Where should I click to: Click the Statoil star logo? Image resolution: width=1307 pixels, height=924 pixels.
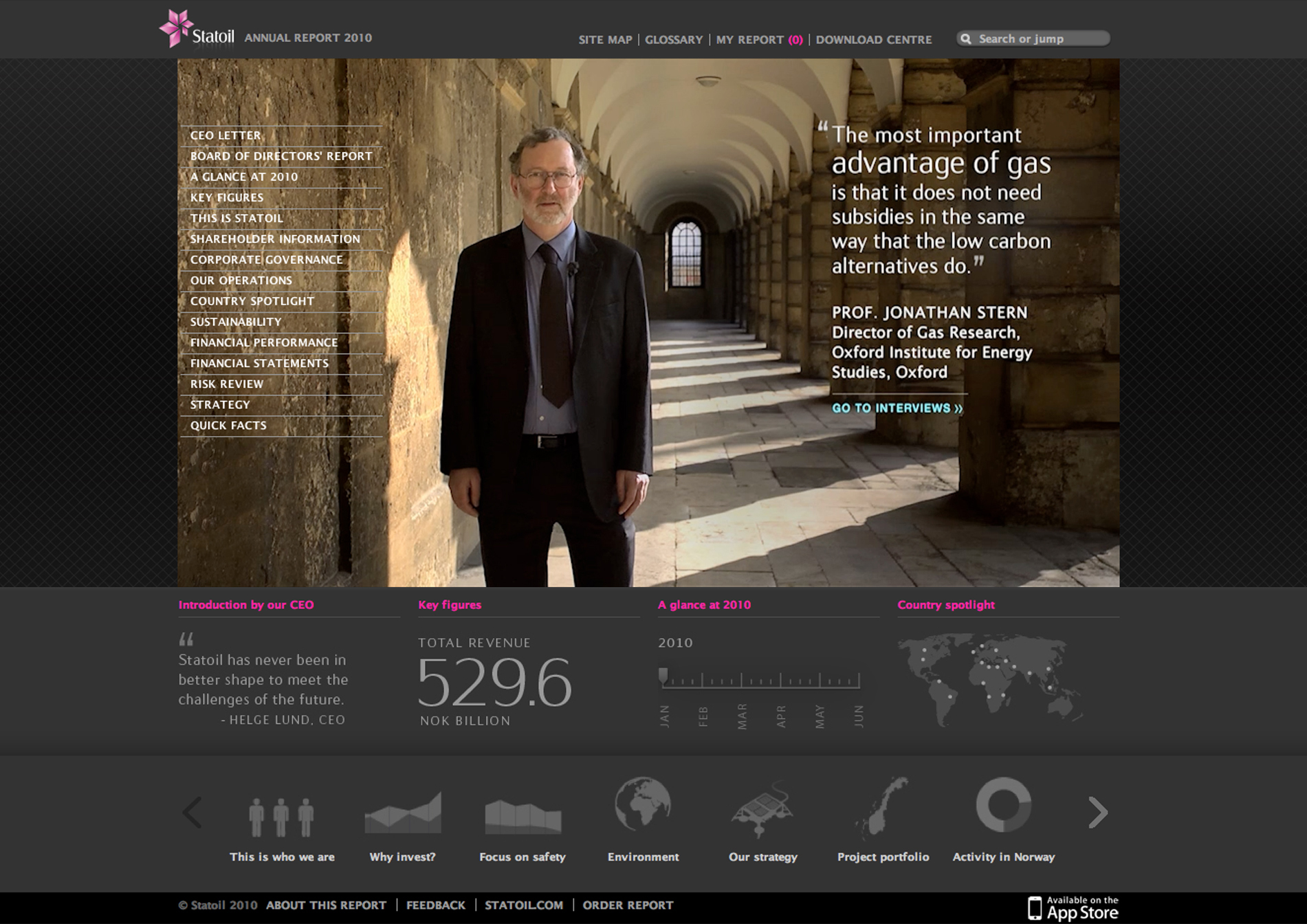tap(177, 28)
